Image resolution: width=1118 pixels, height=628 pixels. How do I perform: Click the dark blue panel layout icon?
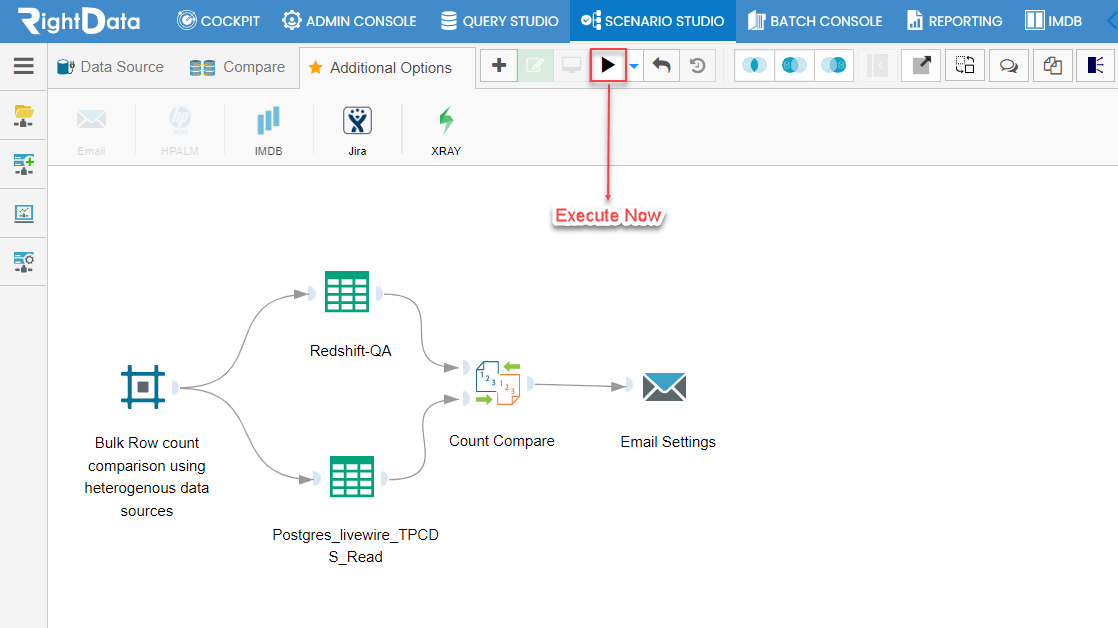tap(1096, 66)
